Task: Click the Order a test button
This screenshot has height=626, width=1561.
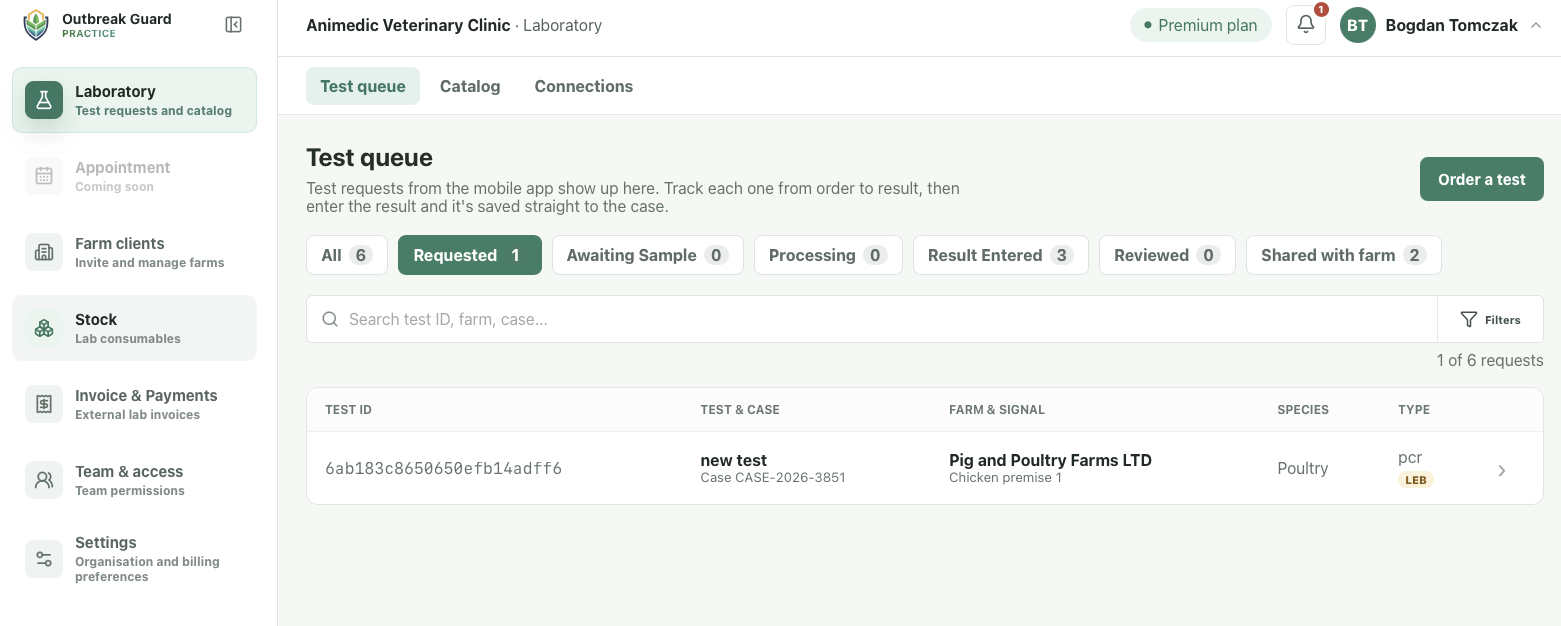Action: point(1482,180)
